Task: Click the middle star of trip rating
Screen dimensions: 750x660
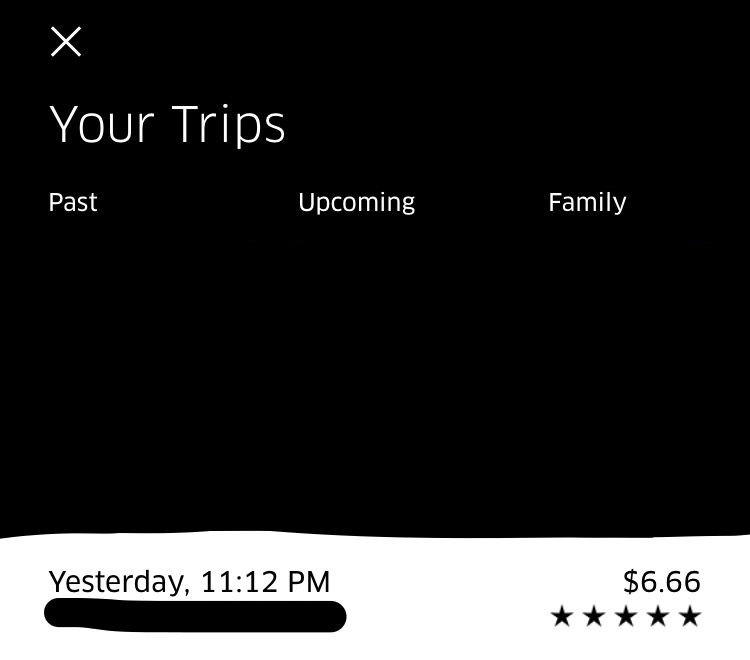Action: (x=626, y=616)
